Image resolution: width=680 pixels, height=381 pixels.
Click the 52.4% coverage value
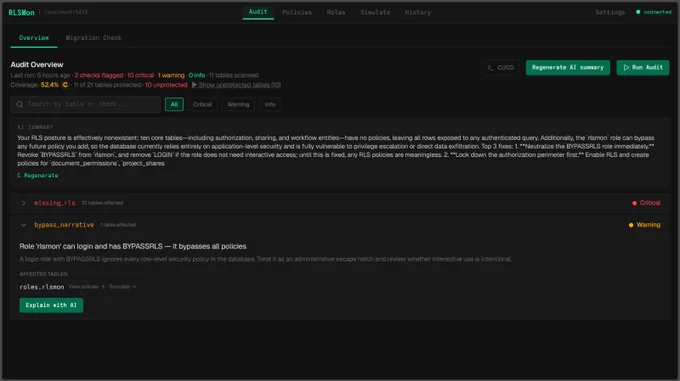tap(49, 85)
